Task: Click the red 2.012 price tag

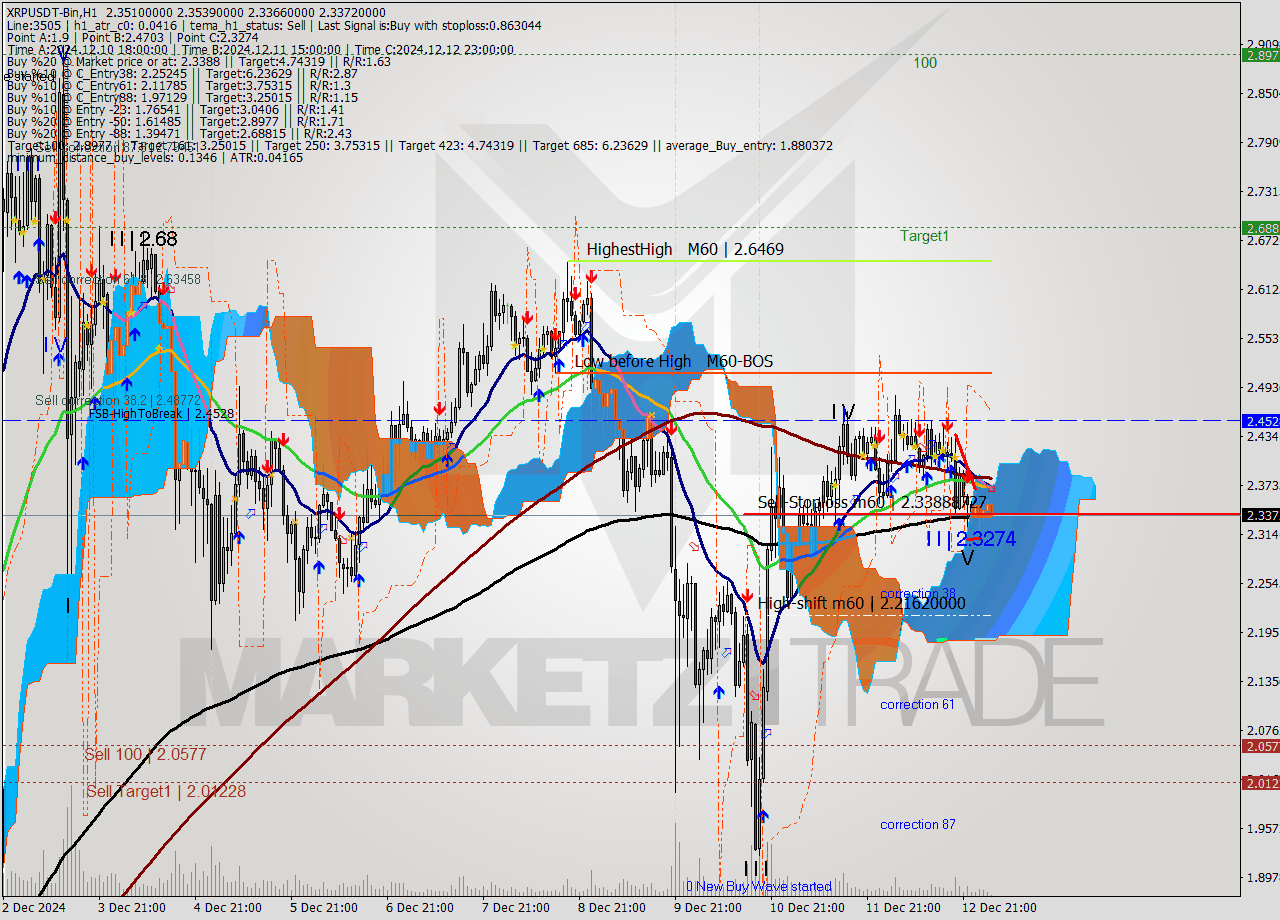Action: [1260, 783]
